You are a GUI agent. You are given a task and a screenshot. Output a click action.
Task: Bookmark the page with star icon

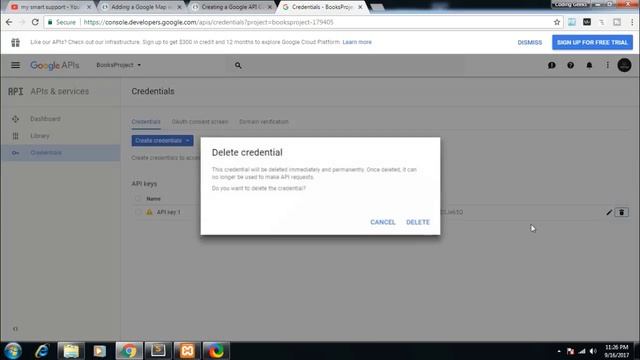click(557, 22)
